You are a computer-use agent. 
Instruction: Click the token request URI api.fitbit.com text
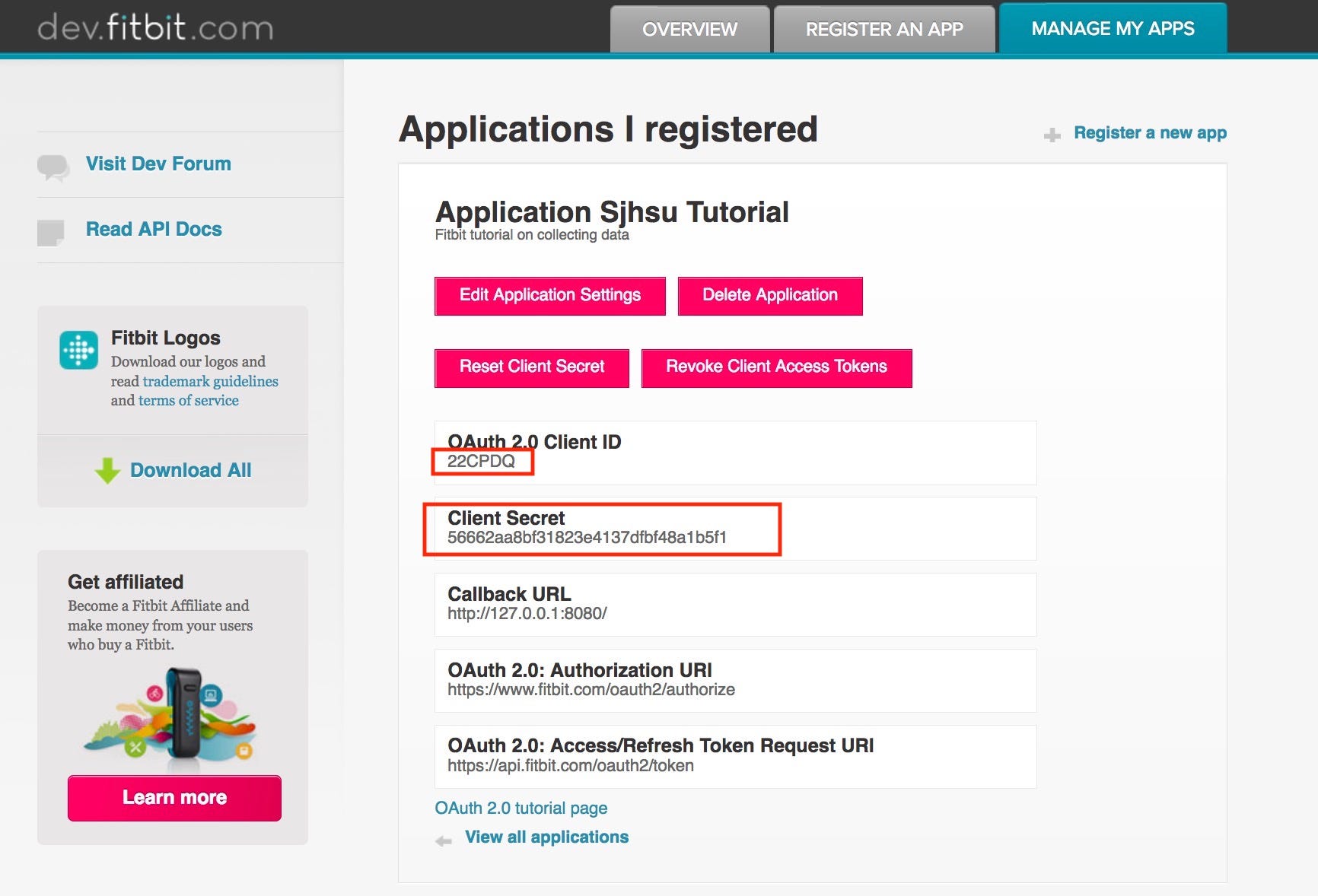pyautogui.click(x=571, y=765)
